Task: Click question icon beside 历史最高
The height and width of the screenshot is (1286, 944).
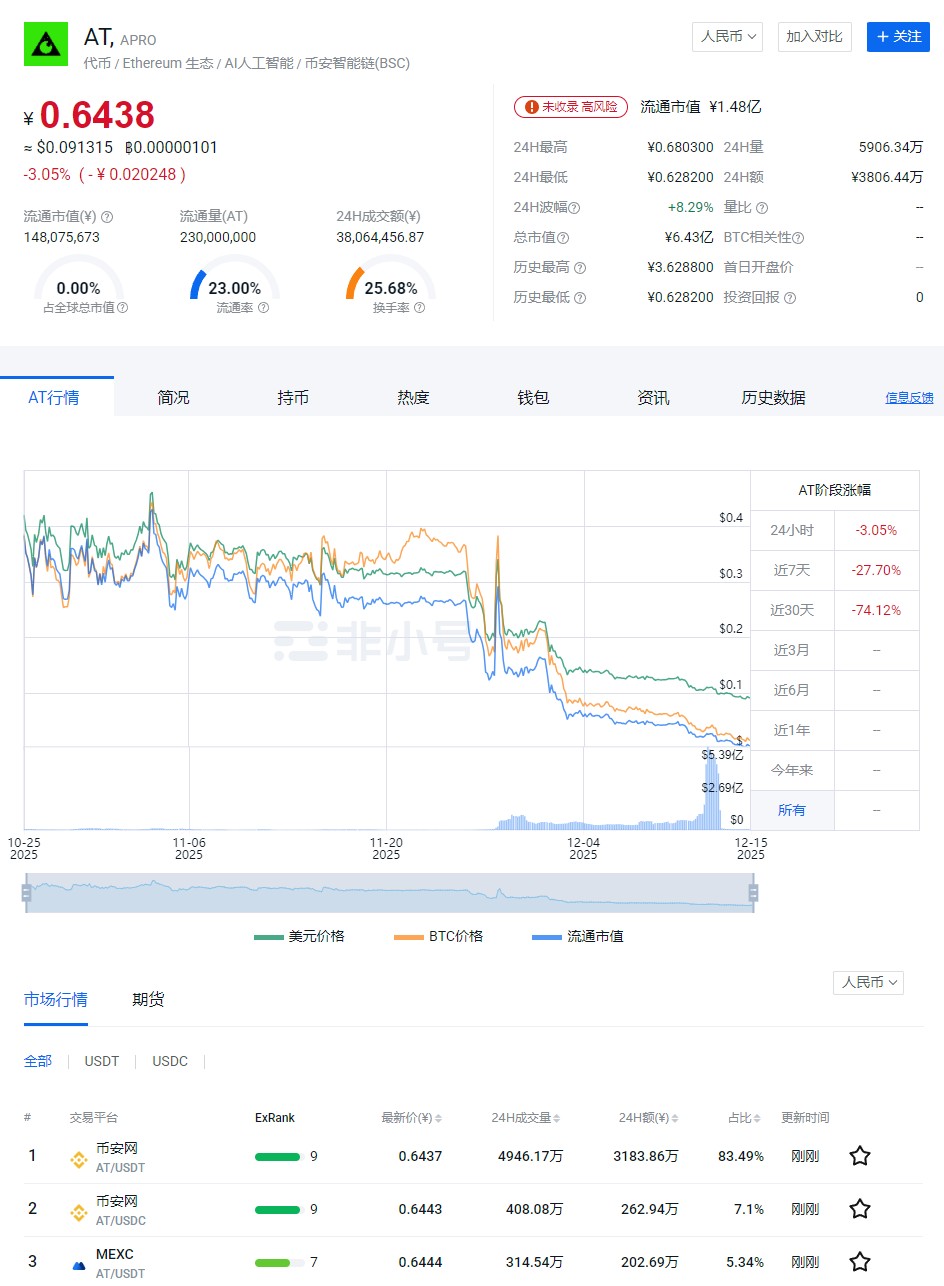Action: (x=580, y=268)
